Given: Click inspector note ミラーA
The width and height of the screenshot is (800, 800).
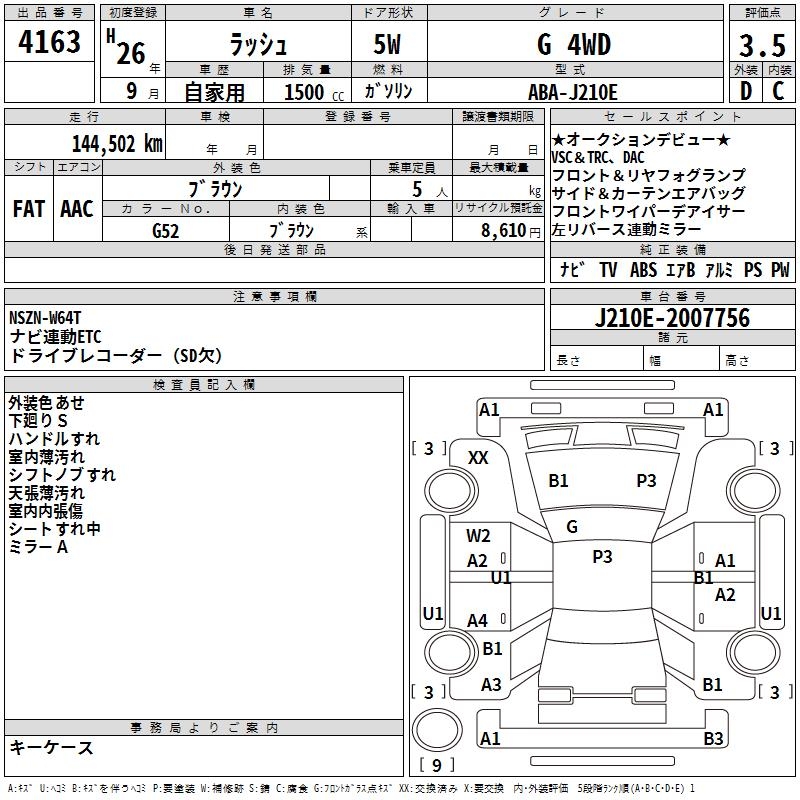Looking at the screenshot, I should click(38, 547).
